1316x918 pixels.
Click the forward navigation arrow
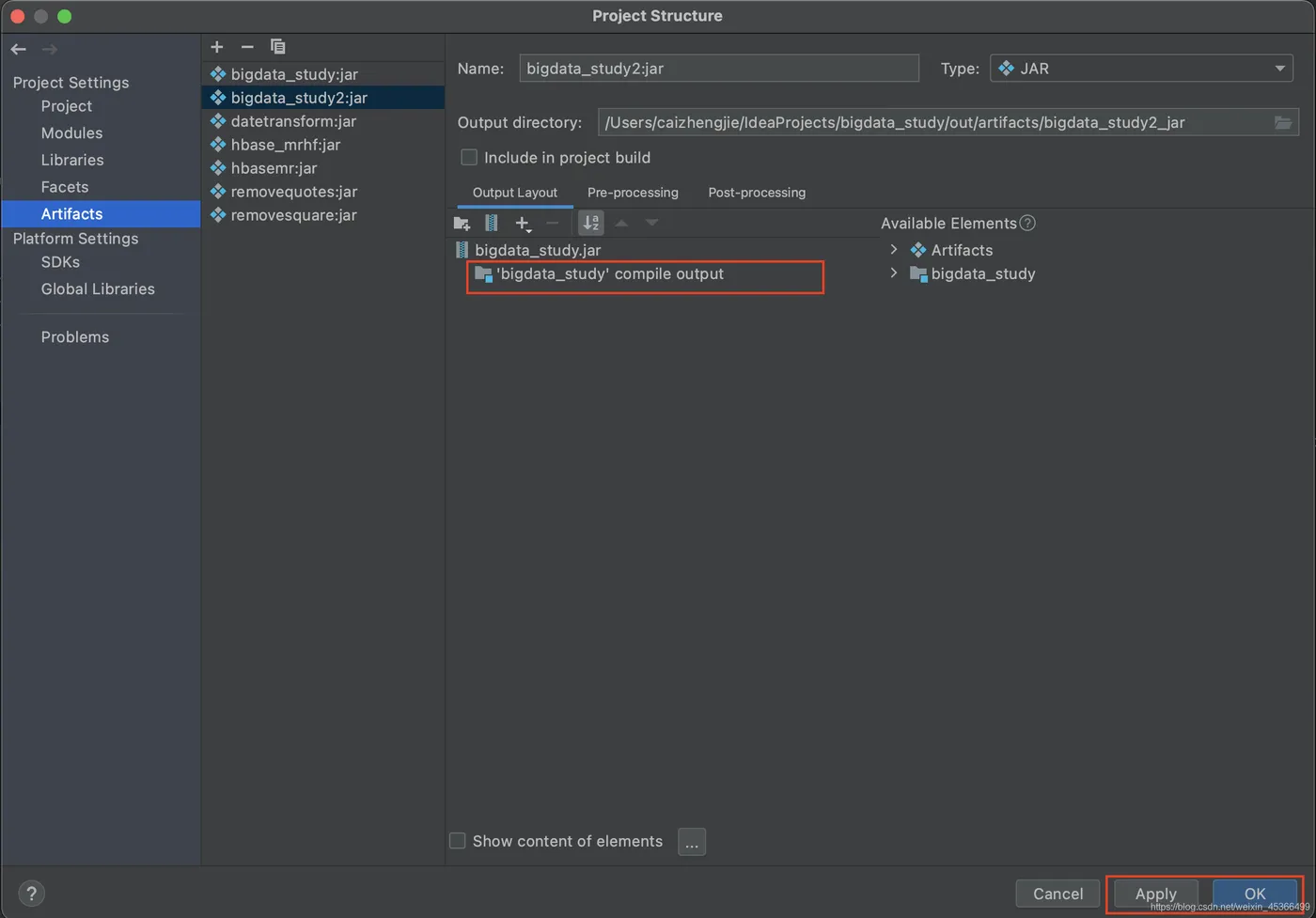tap(50, 49)
